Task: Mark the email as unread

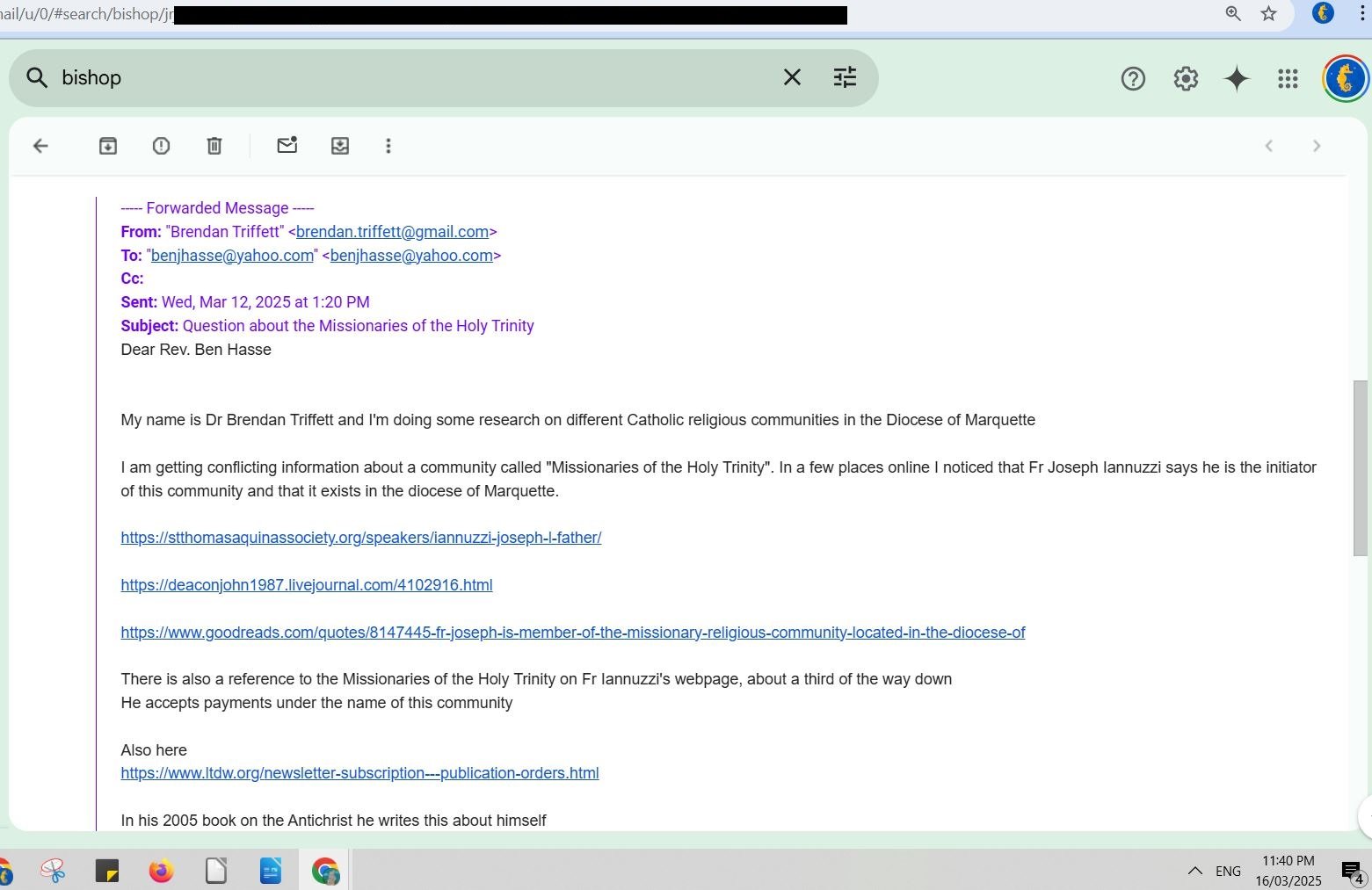Action: [x=287, y=145]
